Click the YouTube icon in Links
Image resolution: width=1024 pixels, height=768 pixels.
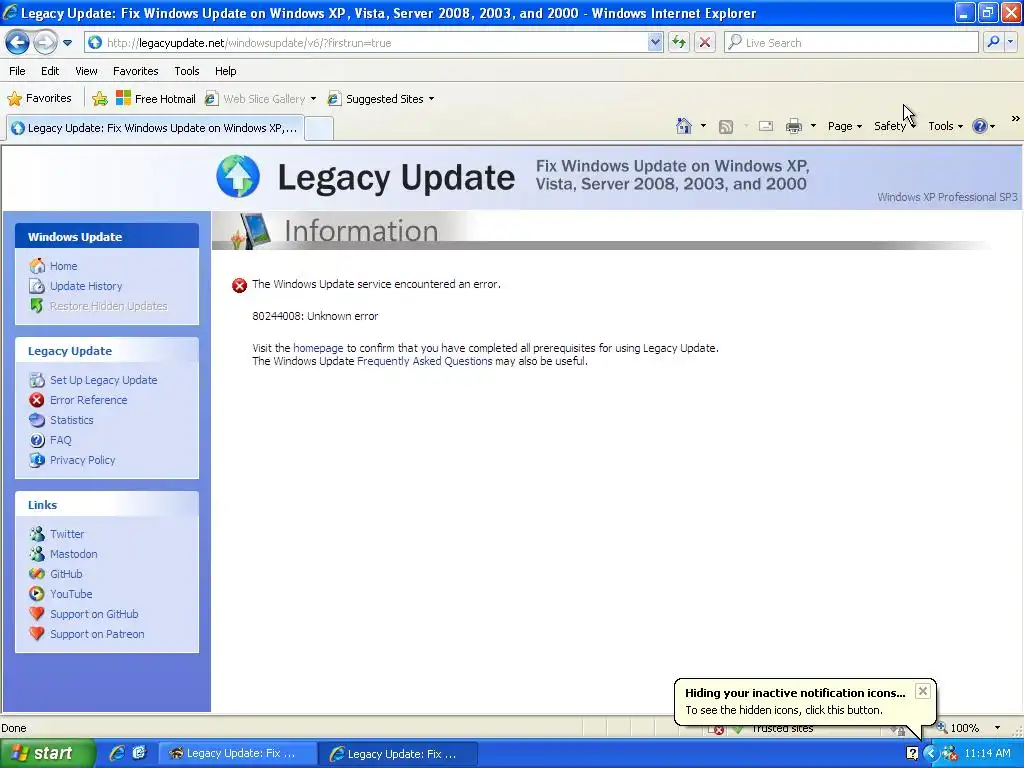[x=37, y=594]
